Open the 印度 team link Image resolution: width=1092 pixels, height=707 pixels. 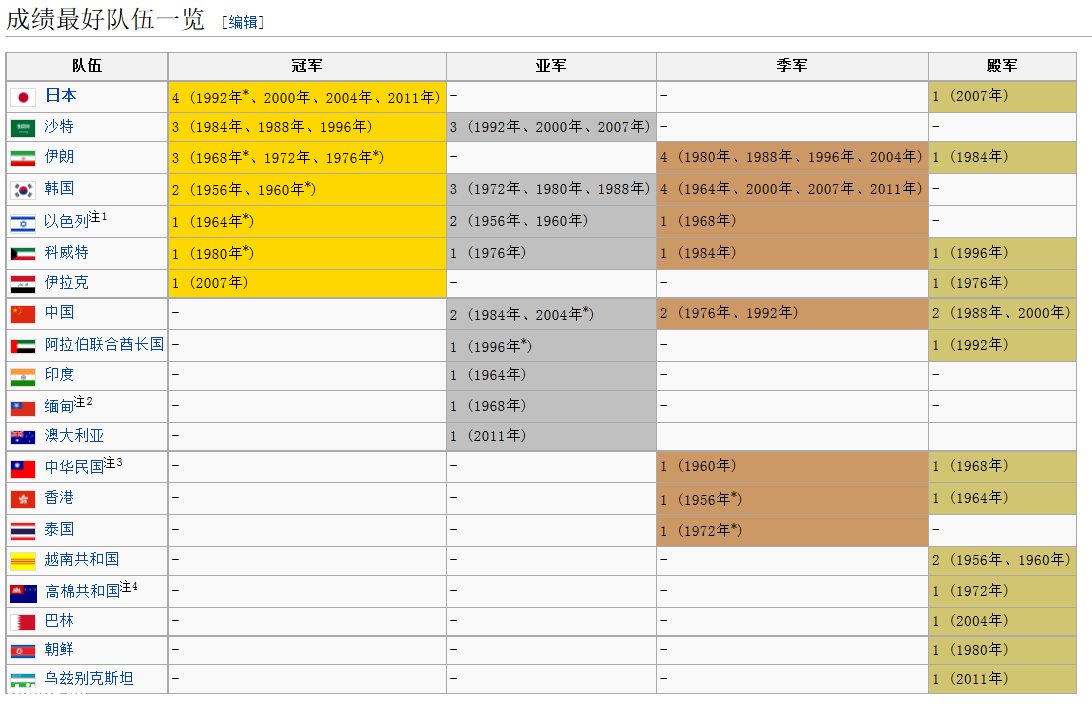point(59,375)
